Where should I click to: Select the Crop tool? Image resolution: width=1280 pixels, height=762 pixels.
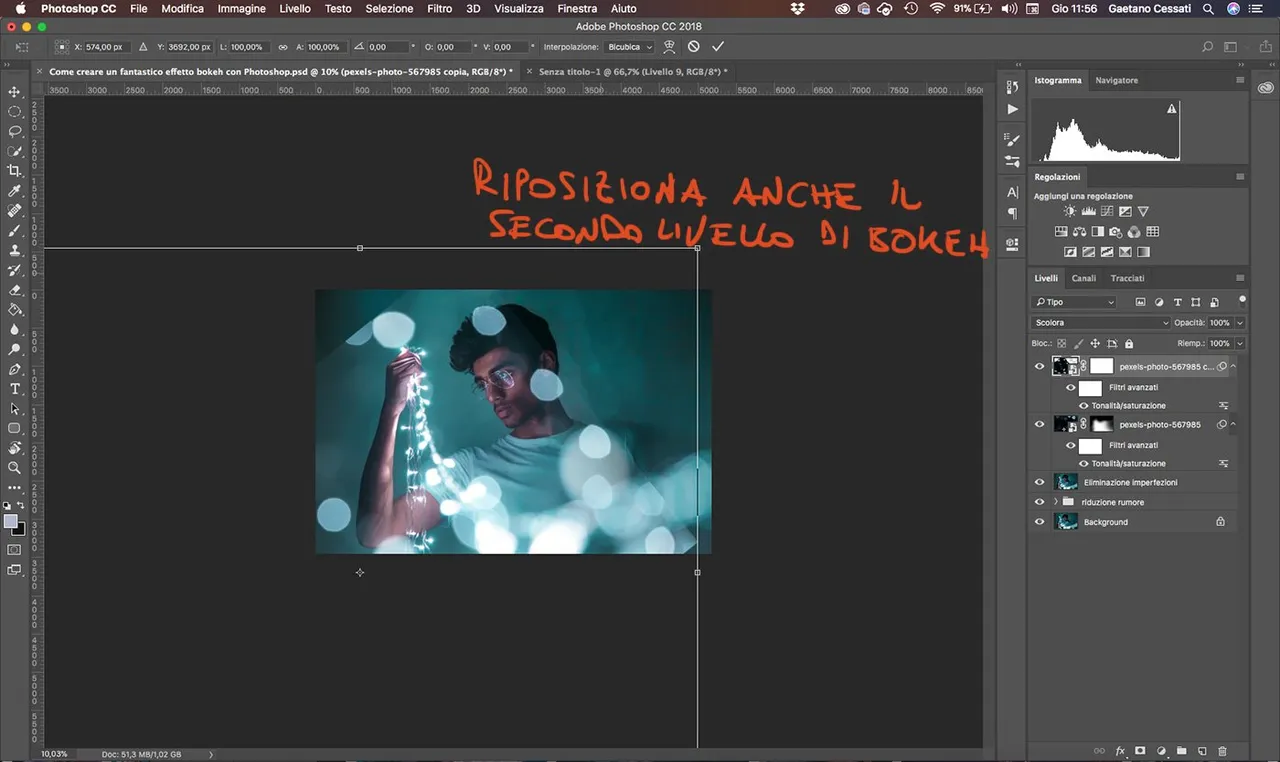click(15, 171)
